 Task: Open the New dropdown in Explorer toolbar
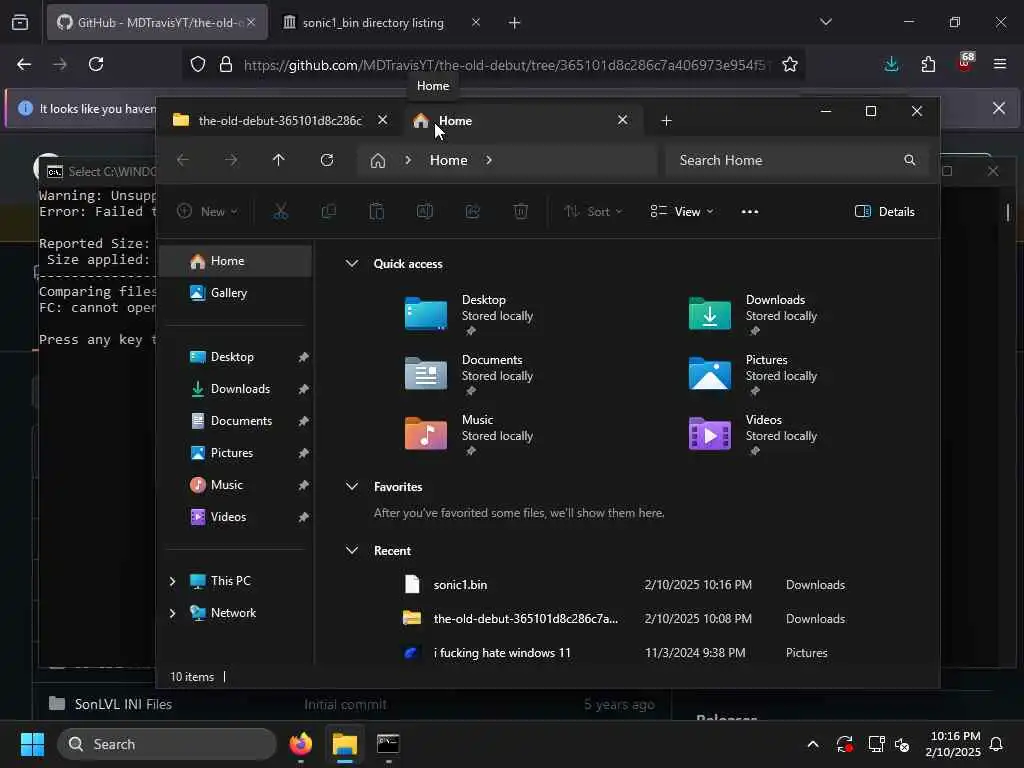click(x=208, y=211)
